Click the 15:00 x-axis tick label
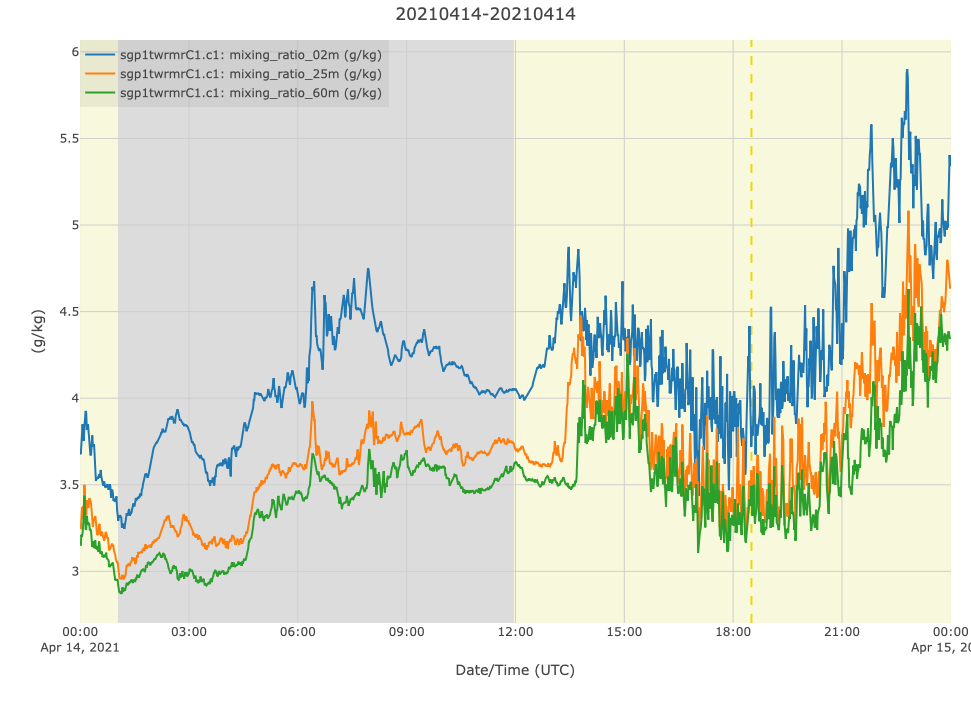Image resolution: width=971 pixels, height=702 pixels. click(x=624, y=632)
